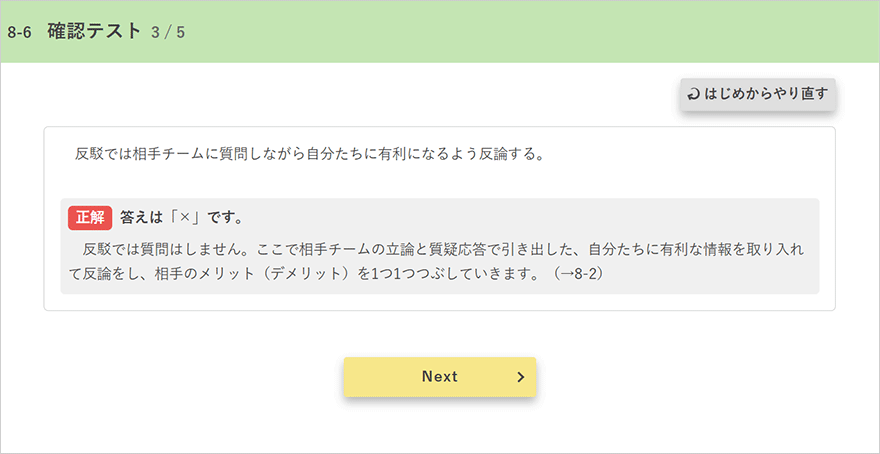Restart quiz with はじめからやり直す button
Image resolution: width=880 pixels, height=454 pixels.
pyautogui.click(x=758, y=94)
